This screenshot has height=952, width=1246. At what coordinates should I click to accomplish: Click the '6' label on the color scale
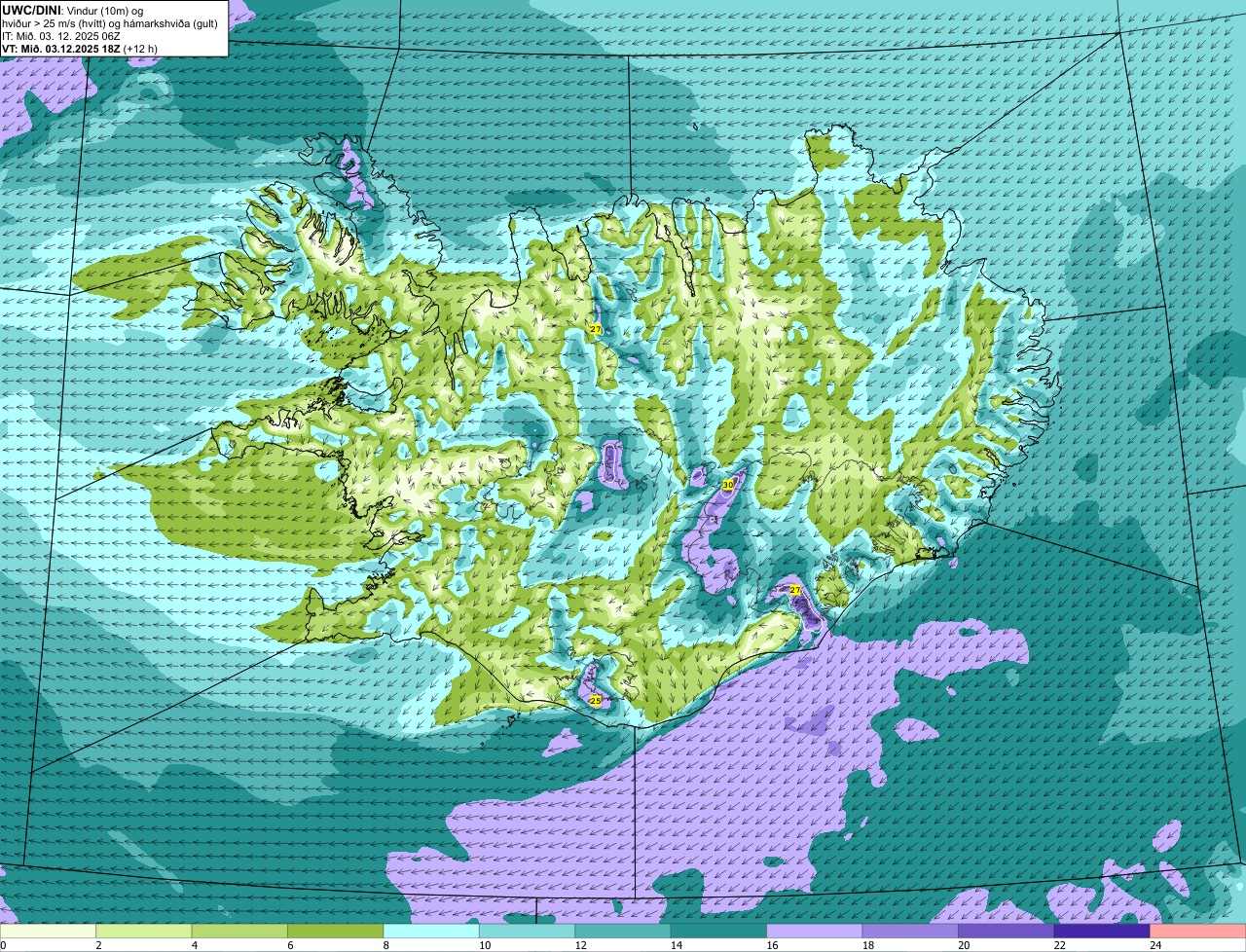coord(290,945)
